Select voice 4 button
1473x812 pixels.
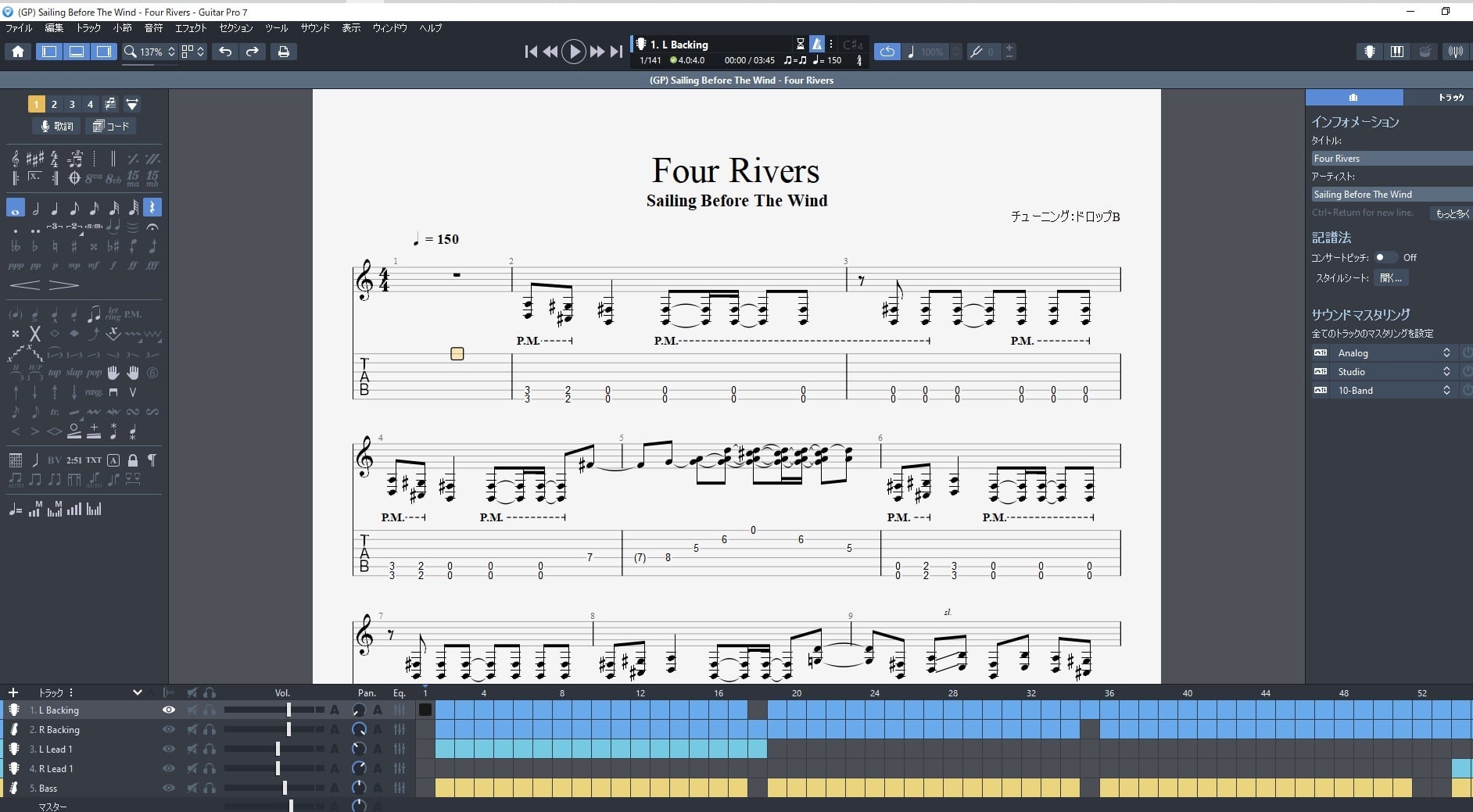pos(90,104)
